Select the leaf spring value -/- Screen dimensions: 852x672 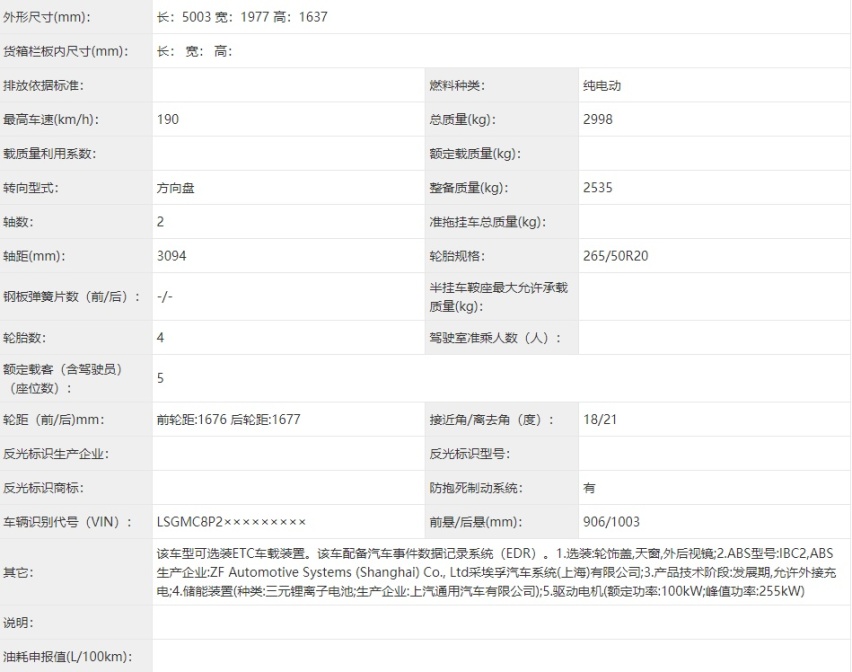click(x=165, y=297)
